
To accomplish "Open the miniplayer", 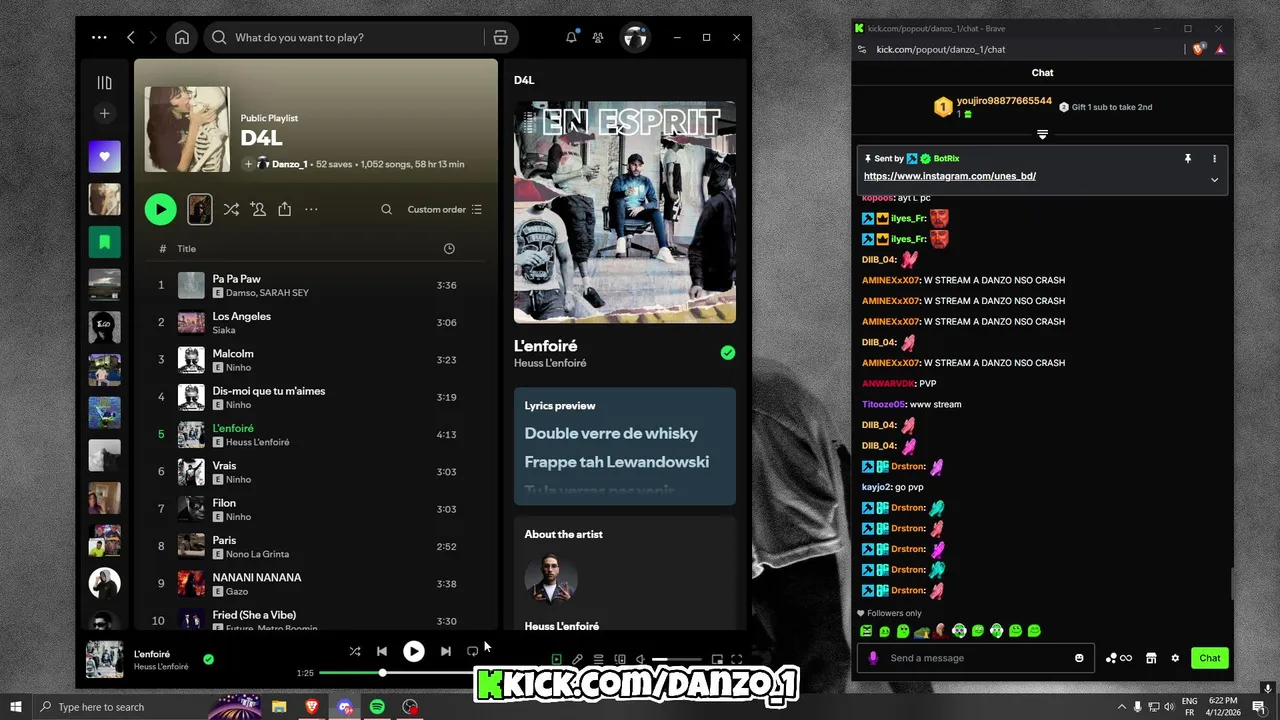I will (717, 659).
